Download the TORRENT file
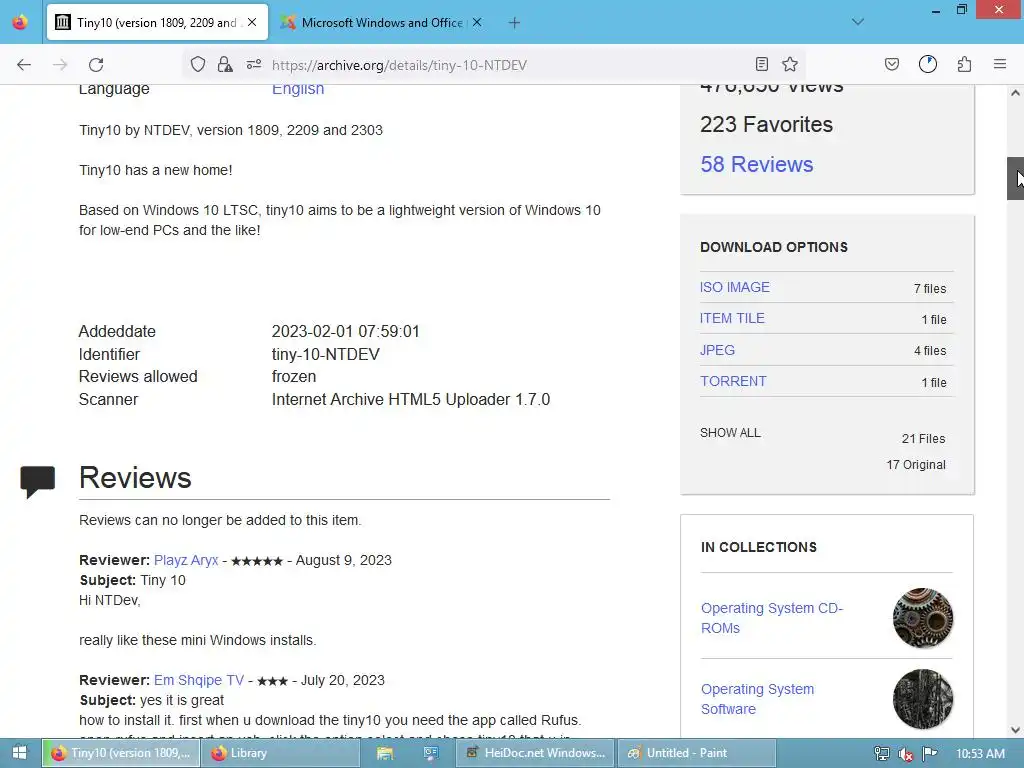Image resolution: width=1024 pixels, height=768 pixels. click(x=733, y=381)
